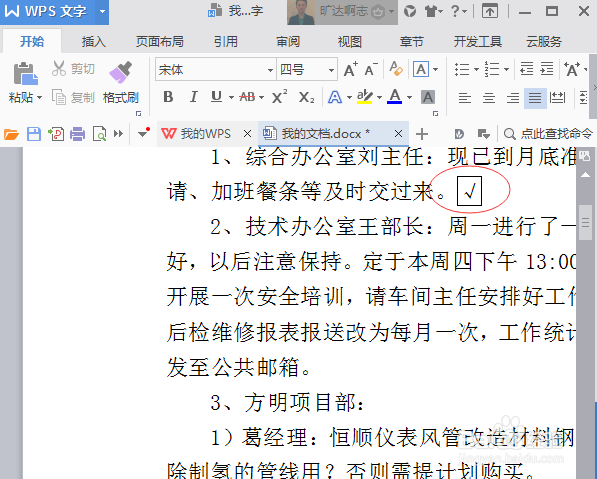597x479 pixels.
Task: Decrease paragraph indent
Action: click(x=527, y=69)
